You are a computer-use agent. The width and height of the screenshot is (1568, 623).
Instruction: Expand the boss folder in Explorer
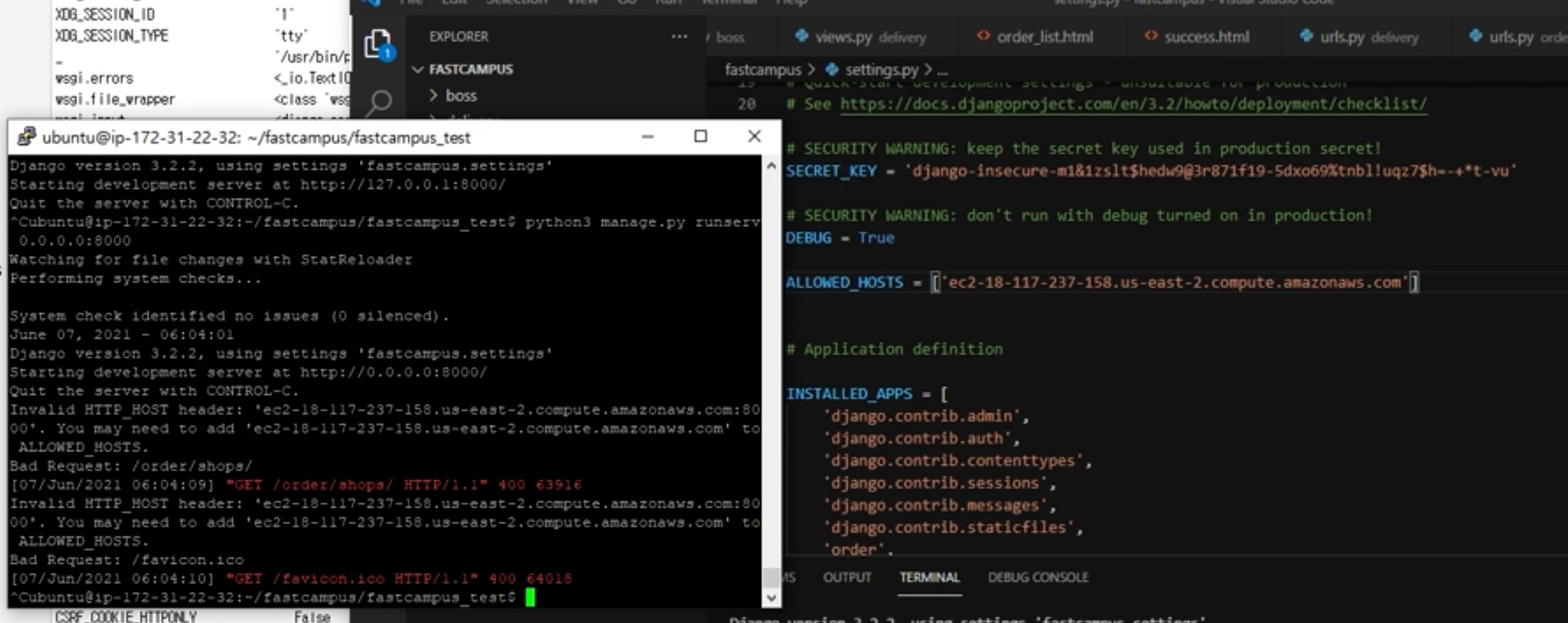point(454,96)
